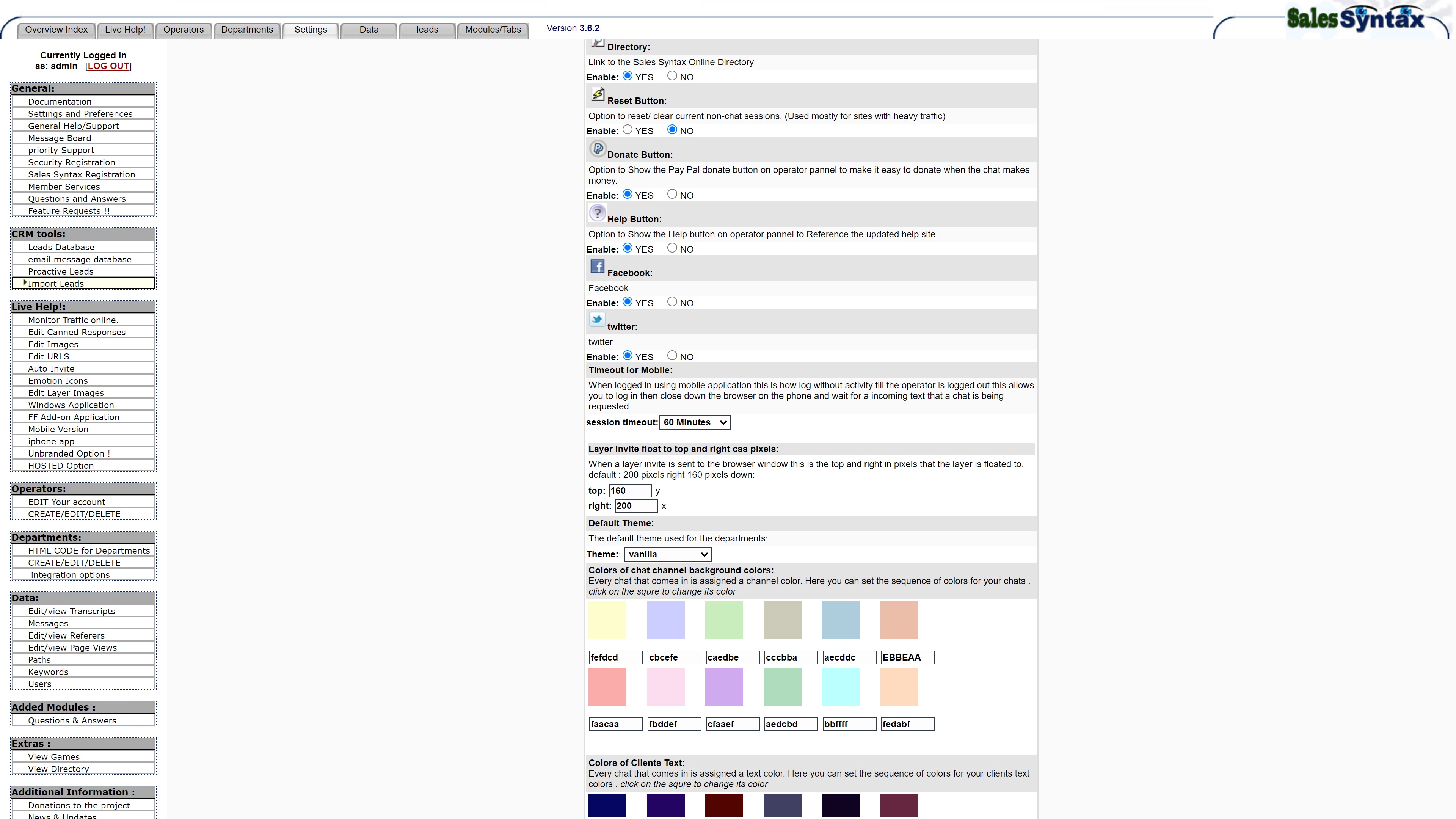Select NO for Help Button enable

coord(672,248)
